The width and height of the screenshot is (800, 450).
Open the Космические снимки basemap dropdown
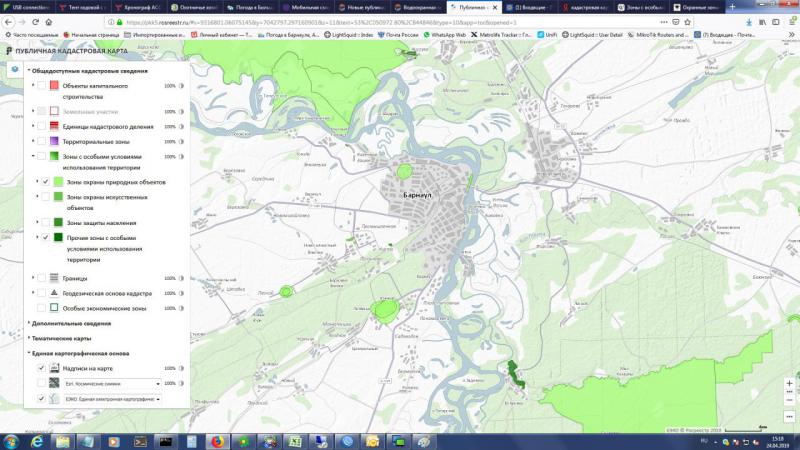coord(112,384)
